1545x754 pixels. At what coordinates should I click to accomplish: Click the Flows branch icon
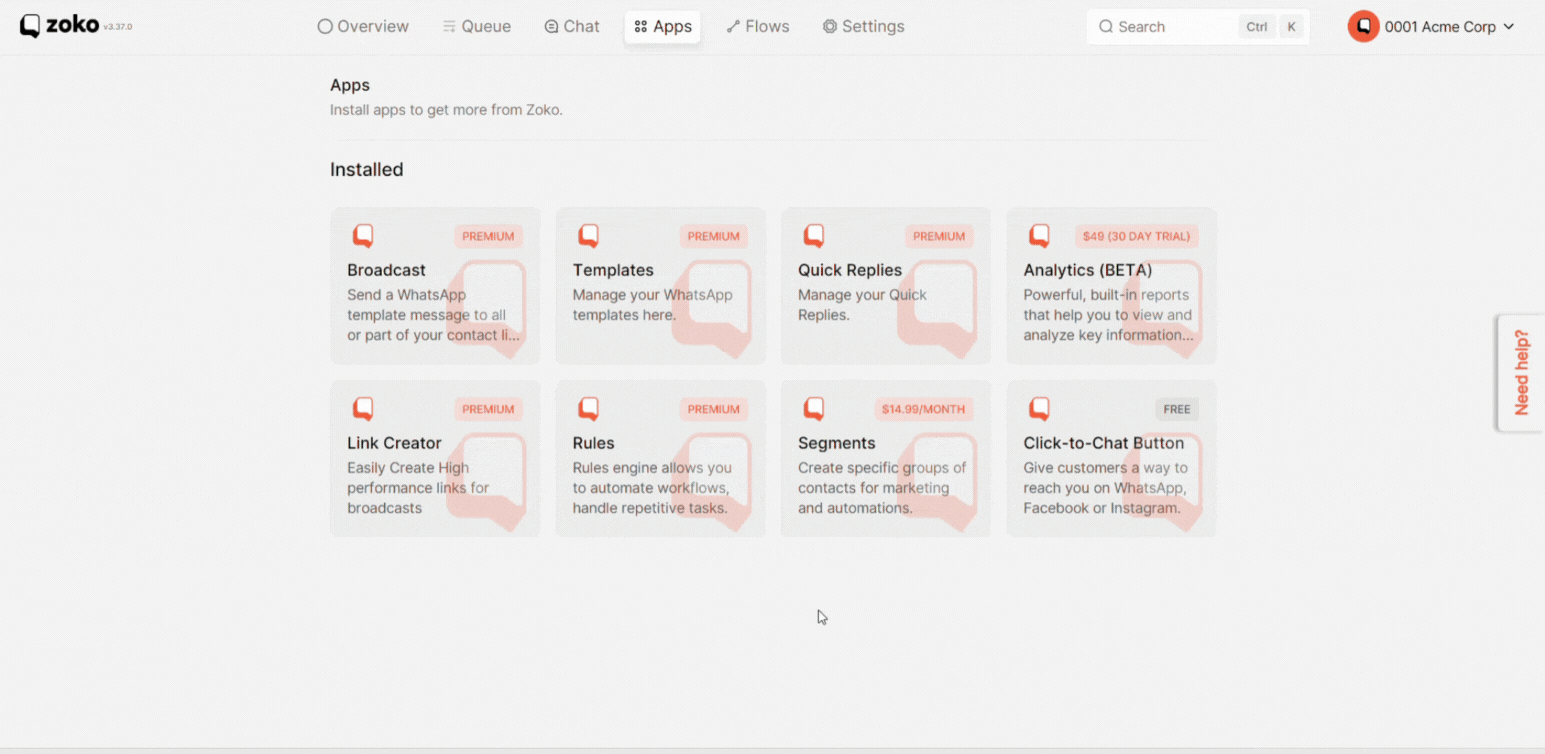click(x=733, y=27)
